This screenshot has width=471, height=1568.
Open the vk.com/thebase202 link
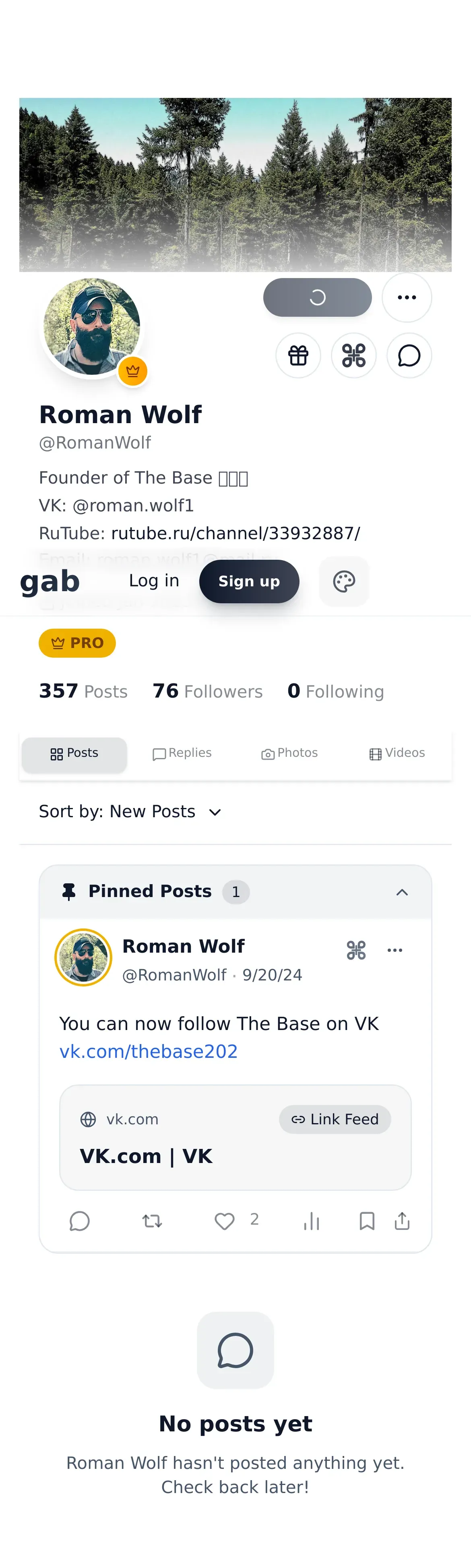click(148, 1051)
